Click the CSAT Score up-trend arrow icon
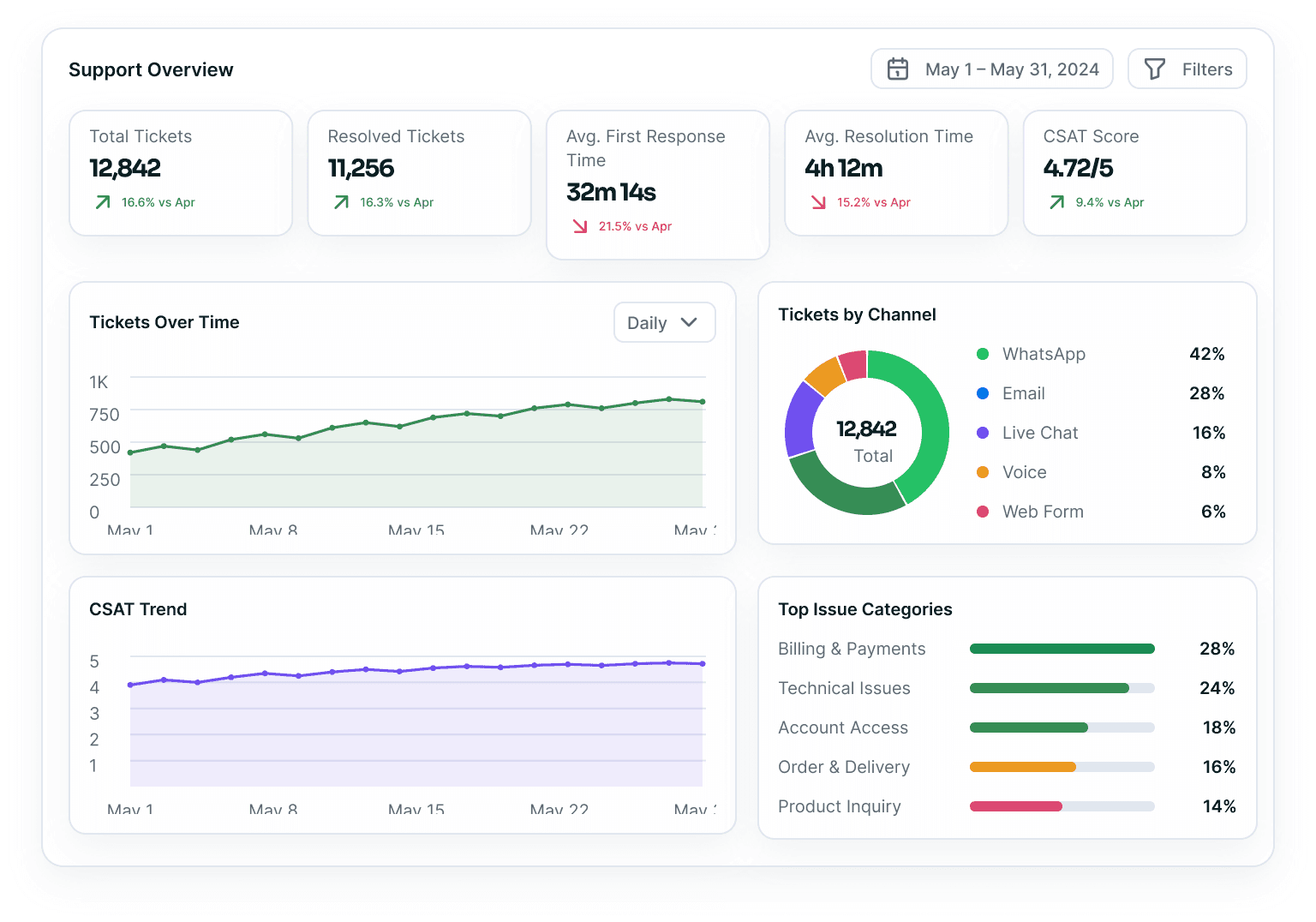This screenshot has height=922, width=1316. (x=1057, y=202)
